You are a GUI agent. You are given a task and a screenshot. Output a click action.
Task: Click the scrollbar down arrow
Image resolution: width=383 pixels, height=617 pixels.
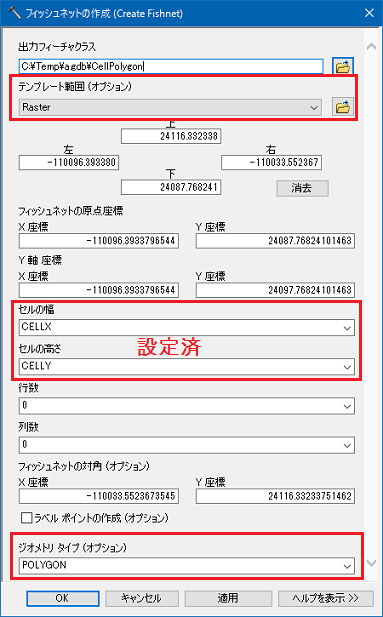click(x=371, y=563)
